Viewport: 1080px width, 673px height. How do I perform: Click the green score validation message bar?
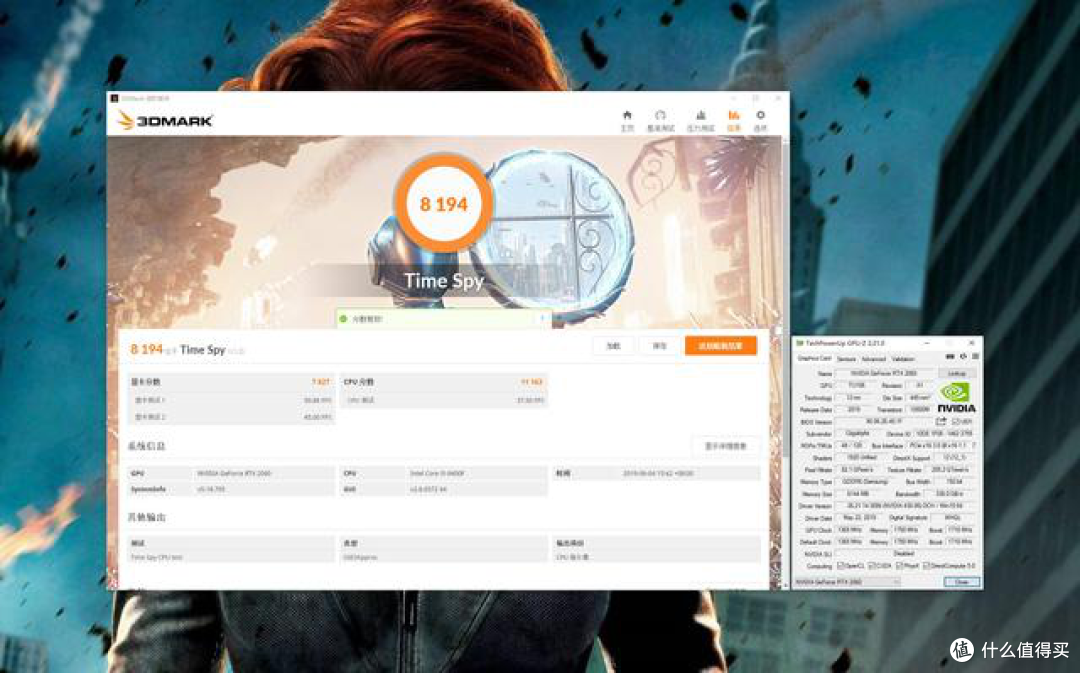pos(444,319)
